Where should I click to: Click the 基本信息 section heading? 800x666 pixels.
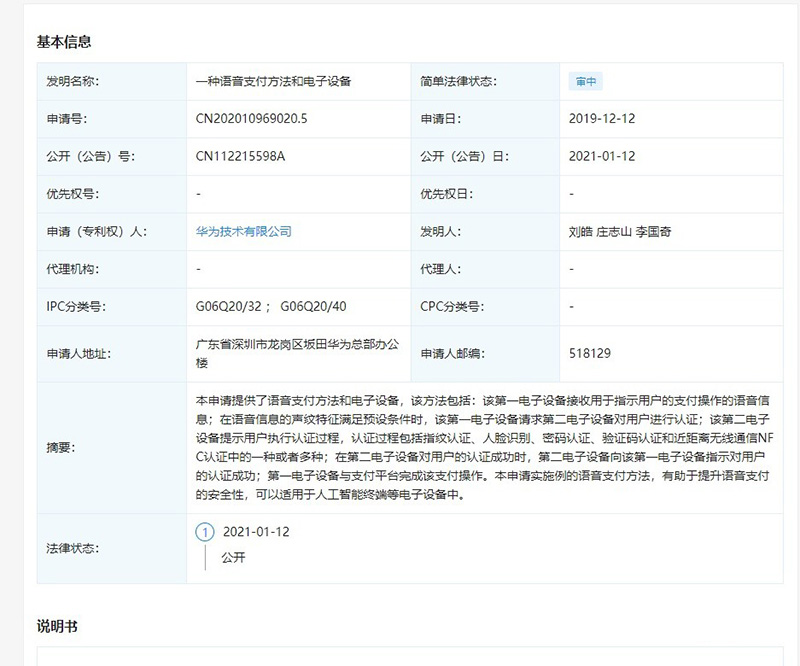(64, 42)
